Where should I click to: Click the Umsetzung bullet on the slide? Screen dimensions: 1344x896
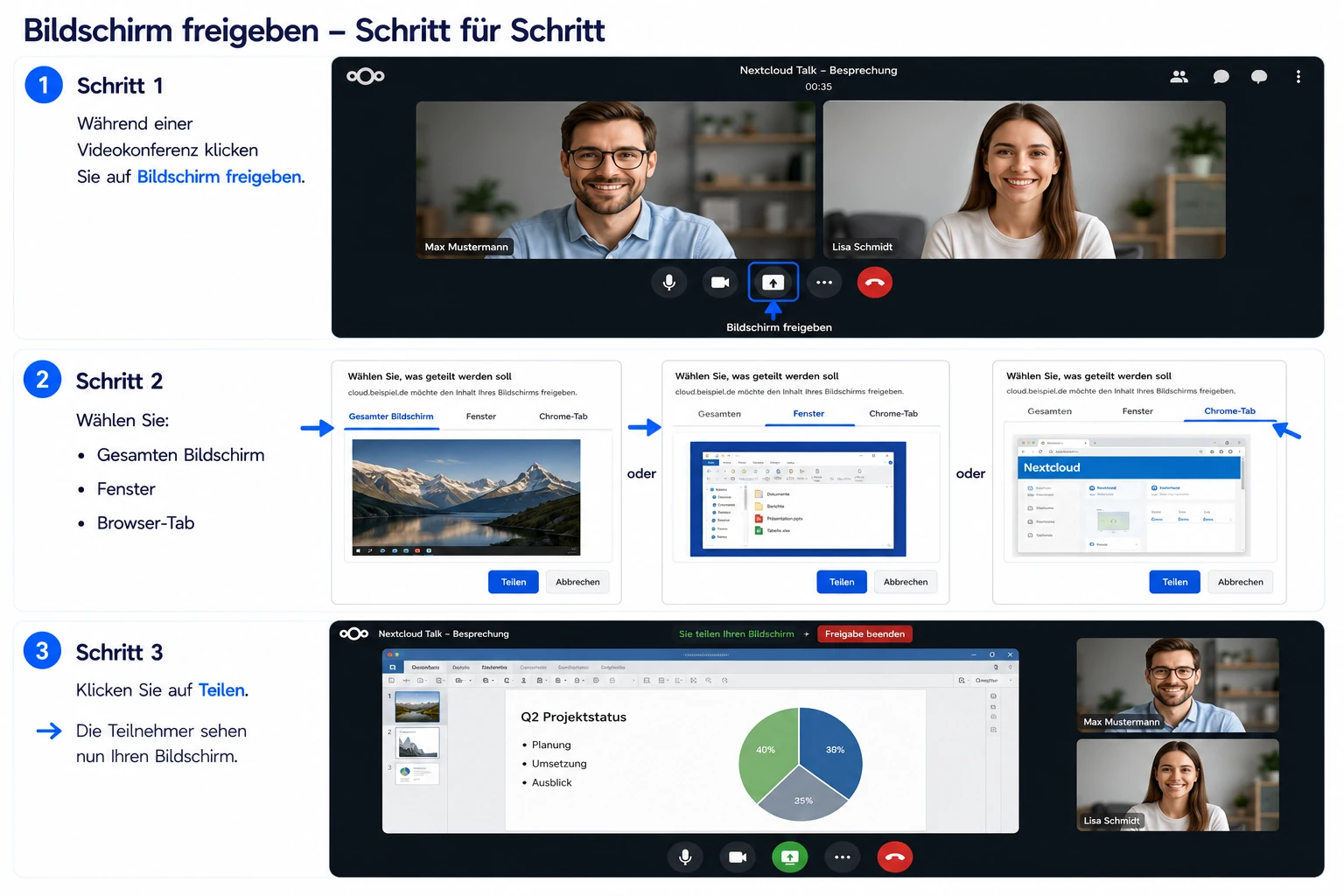pos(559,764)
